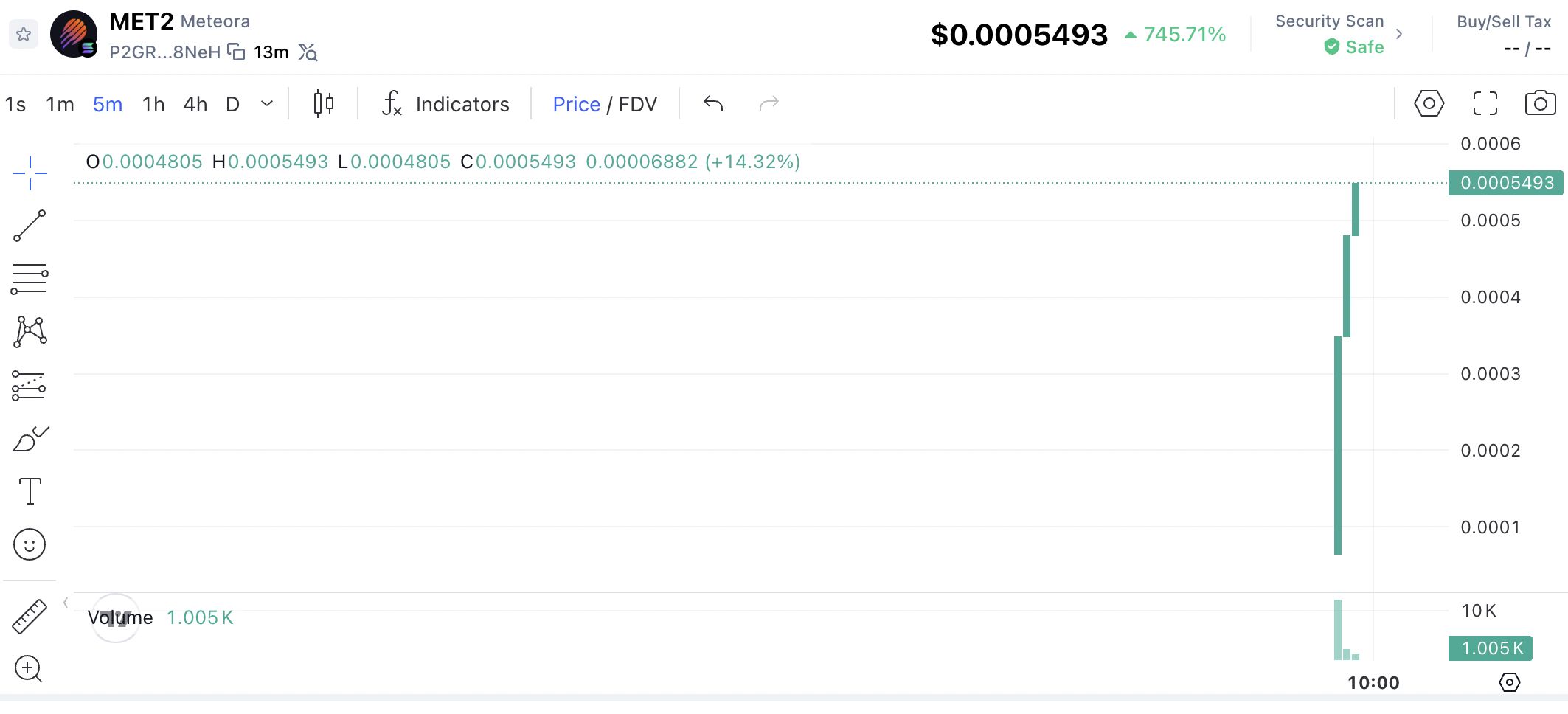Expand additional timeframe options

[266, 104]
